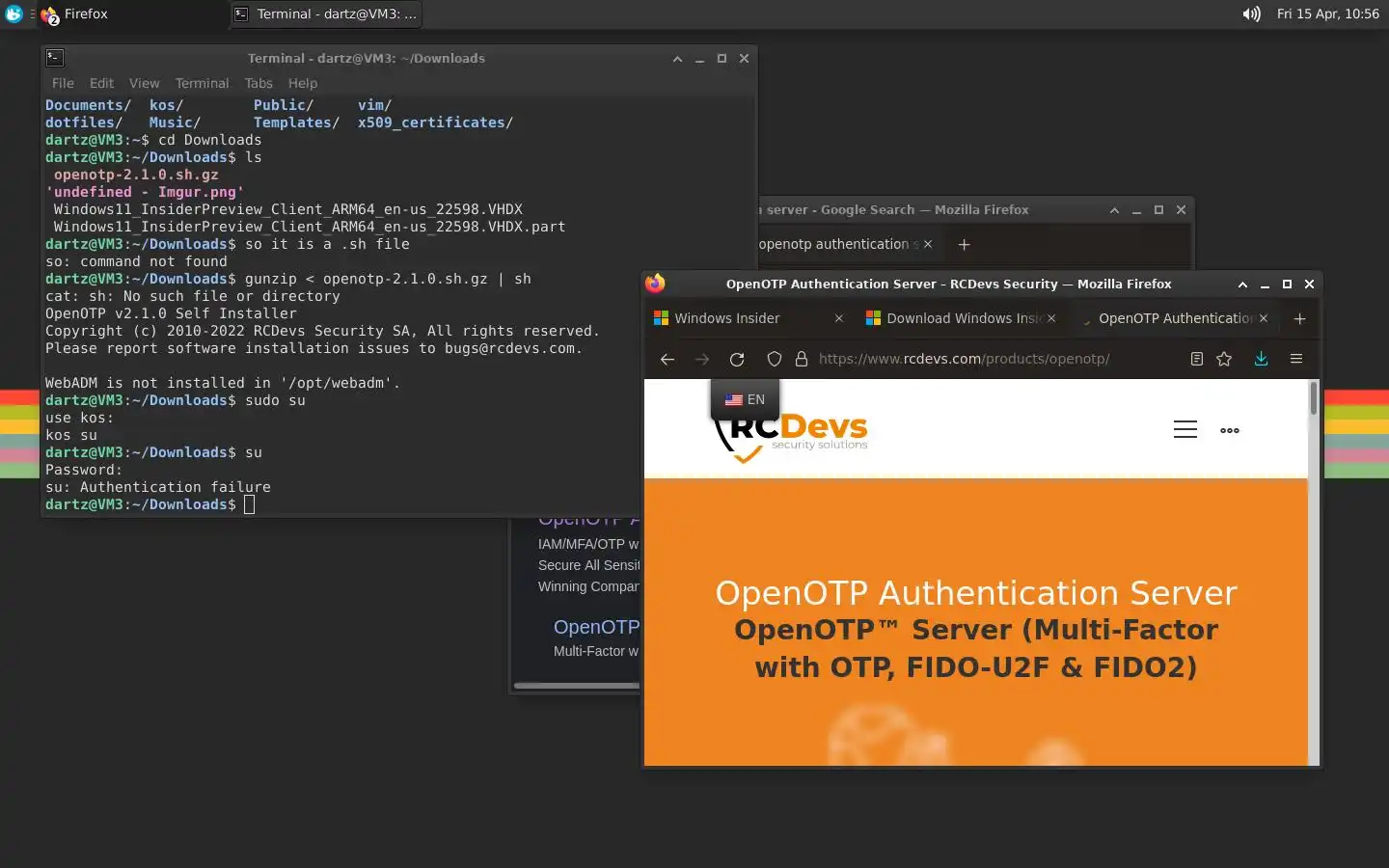Open the Firefox downloads panel
The width and height of the screenshot is (1389, 868).
pyautogui.click(x=1261, y=359)
